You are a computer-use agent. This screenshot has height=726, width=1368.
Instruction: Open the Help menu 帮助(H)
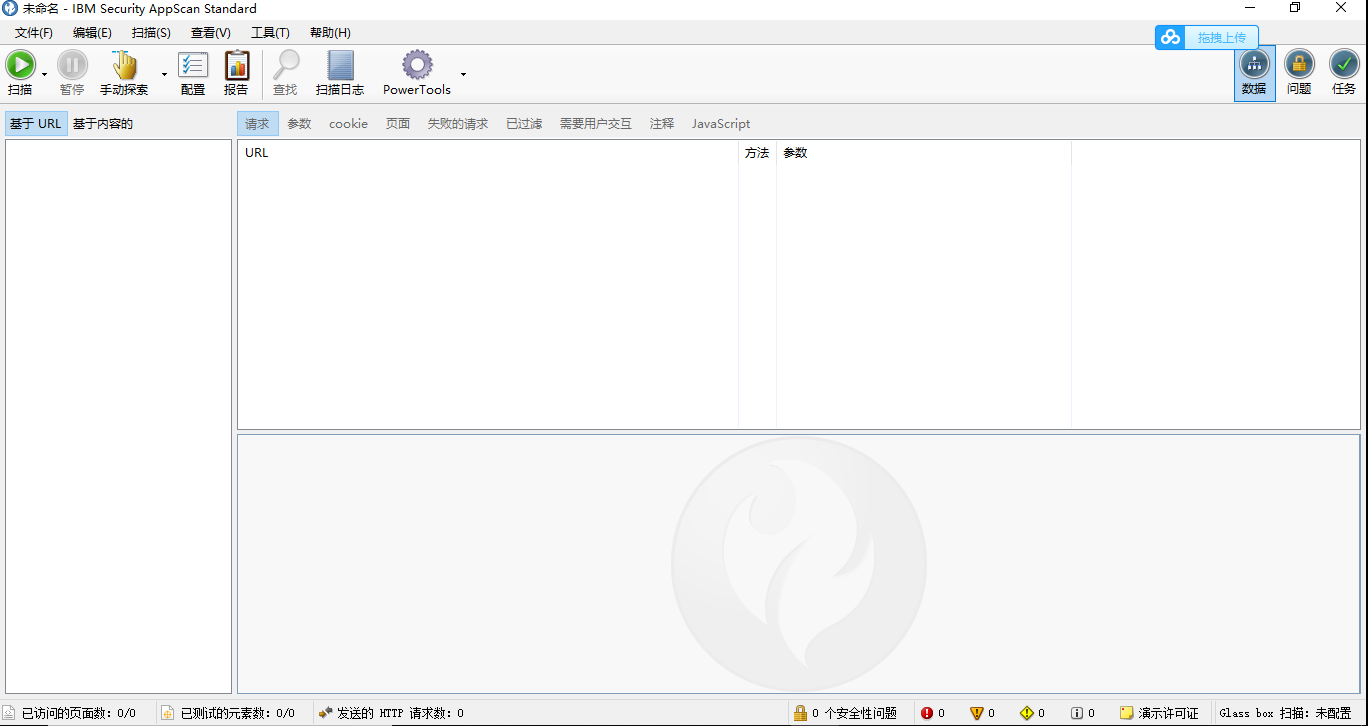[x=330, y=33]
